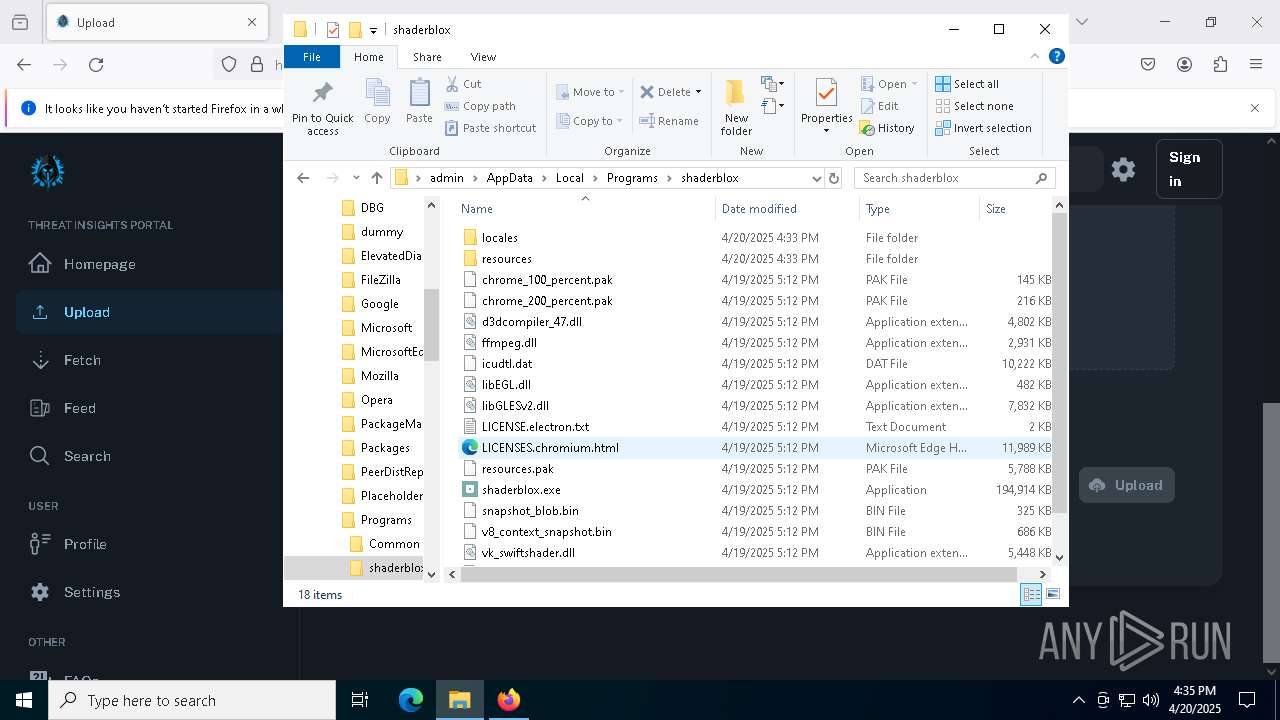Open Explorer Help question mark icon
The image size is (1280, 720).
(1056, 57)
